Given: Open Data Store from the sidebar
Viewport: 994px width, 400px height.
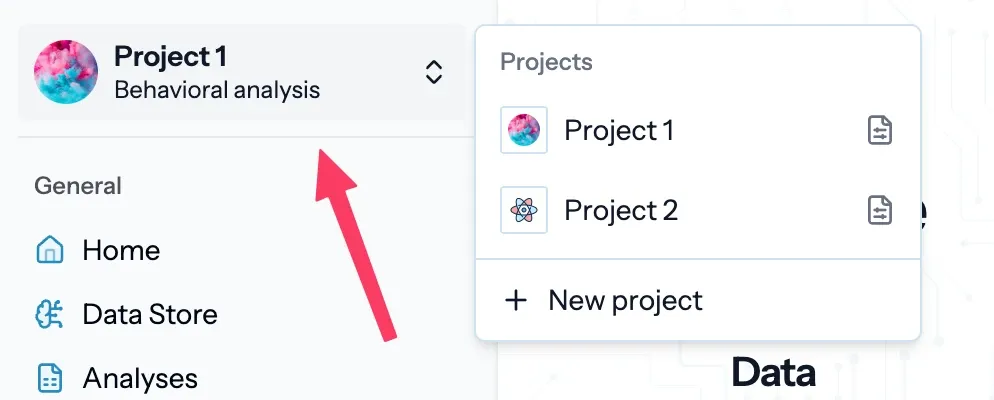Looking at the screenshot, I should (150, 315).
